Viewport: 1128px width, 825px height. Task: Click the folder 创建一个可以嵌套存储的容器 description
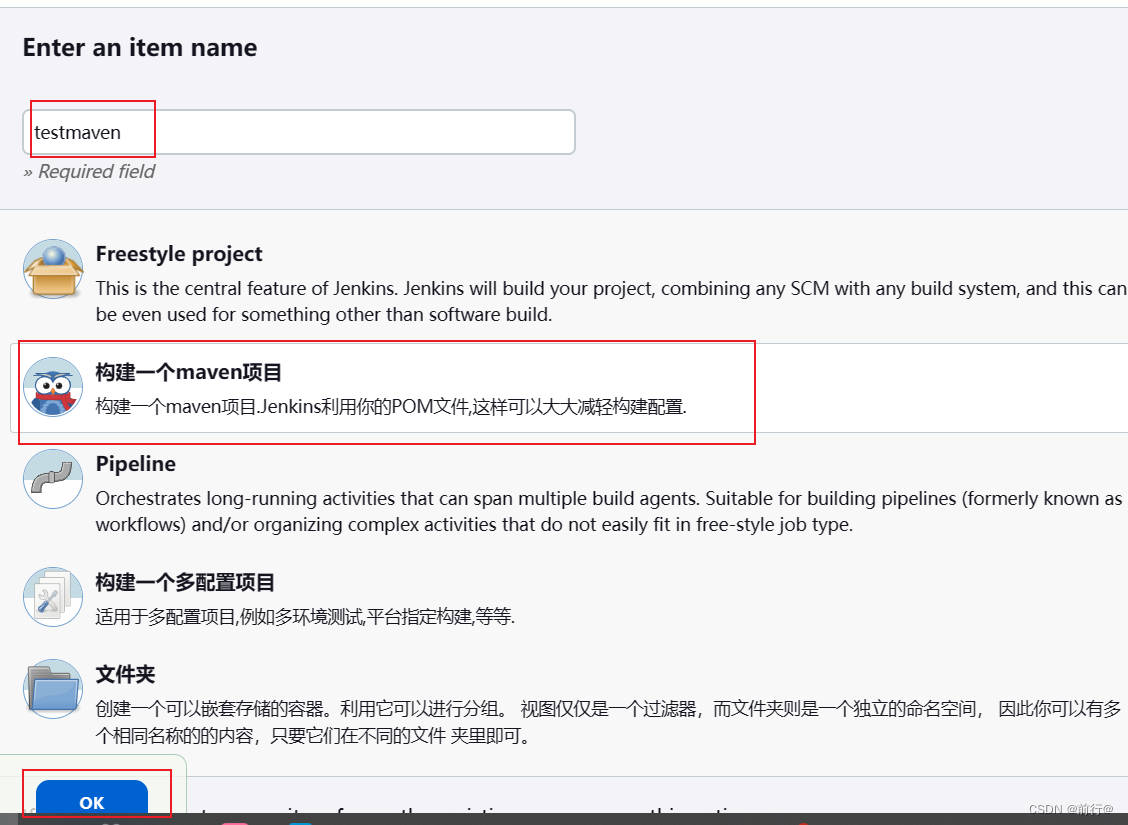609,722
